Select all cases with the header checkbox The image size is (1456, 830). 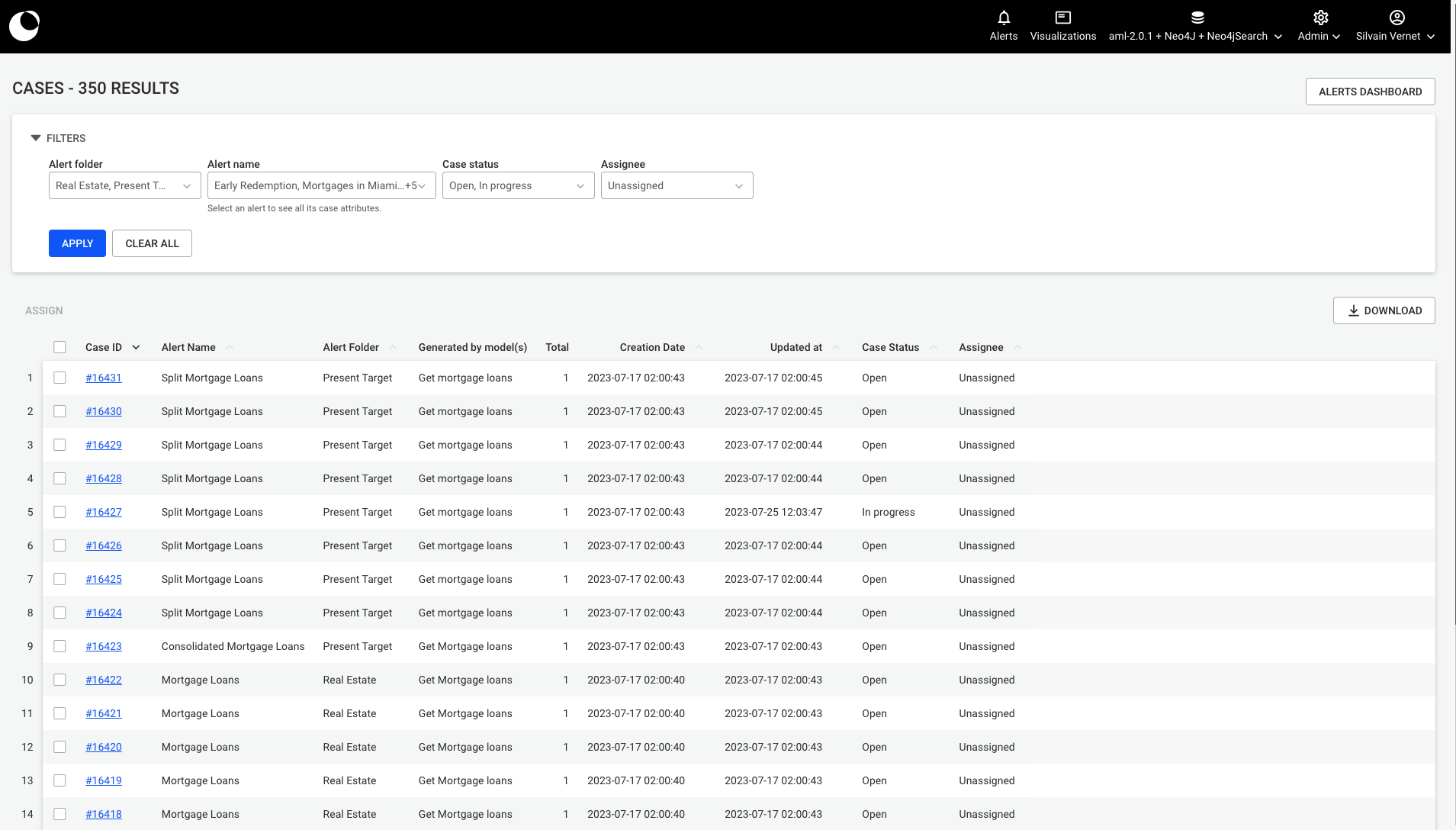(x=59, y=347)
